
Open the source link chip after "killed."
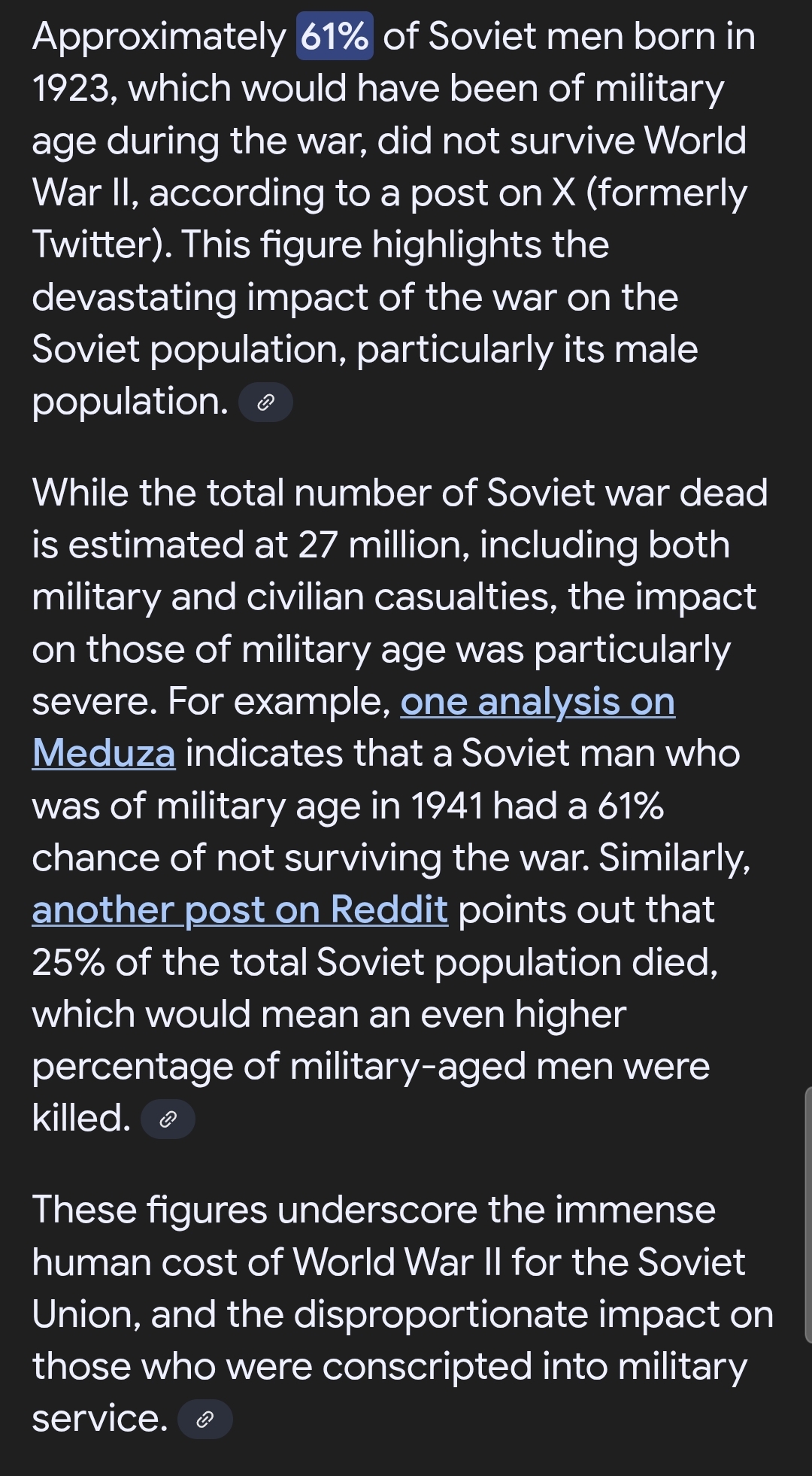pos(168,1119)
